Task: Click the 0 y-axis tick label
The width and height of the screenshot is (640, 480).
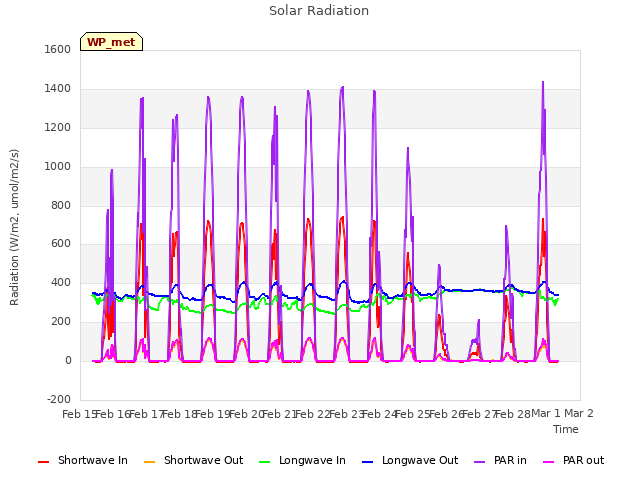Action: click(68, 361)
